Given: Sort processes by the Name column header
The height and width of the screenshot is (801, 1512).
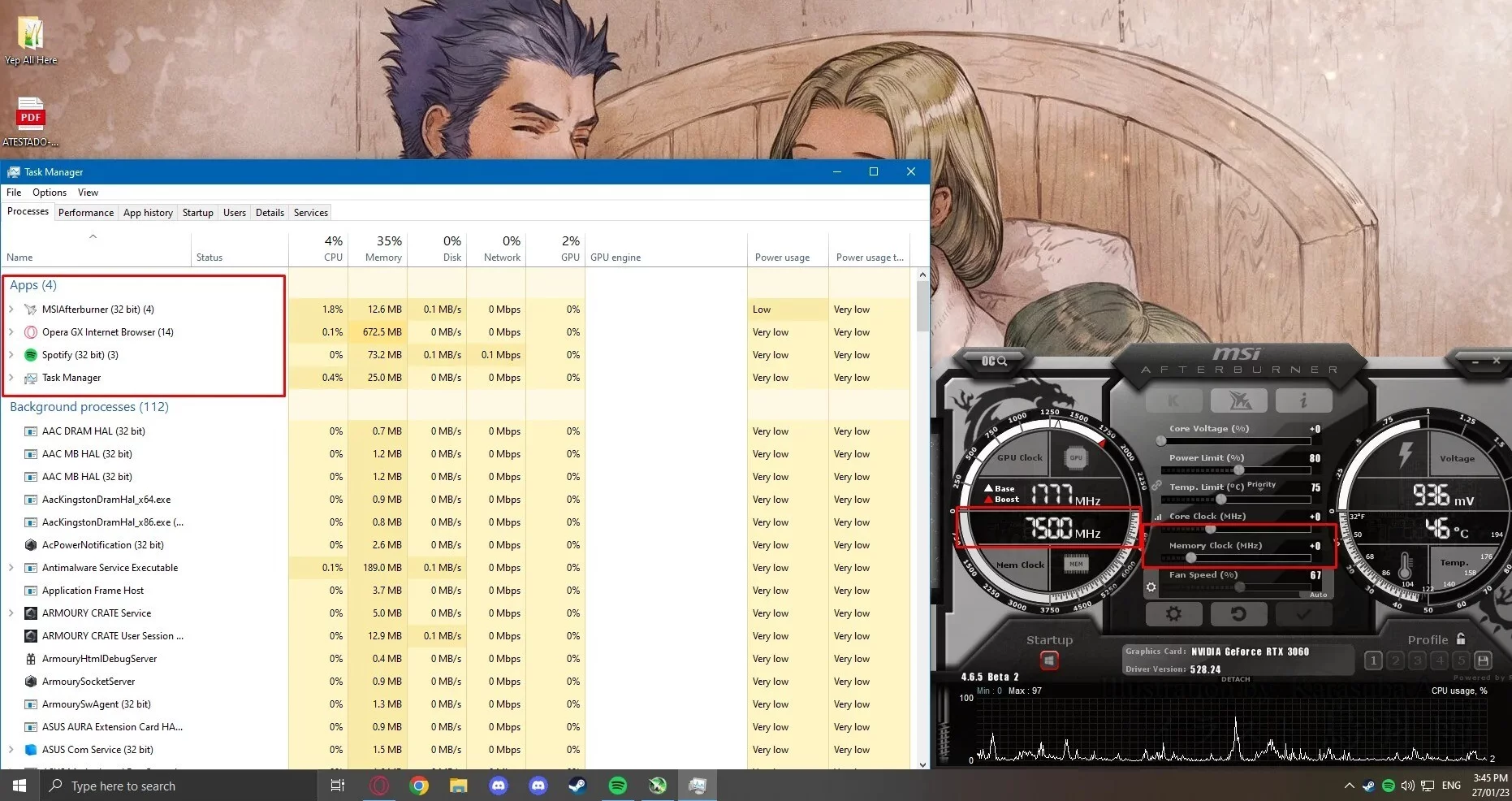Looking at the screenshot, I should pos(96,249).
